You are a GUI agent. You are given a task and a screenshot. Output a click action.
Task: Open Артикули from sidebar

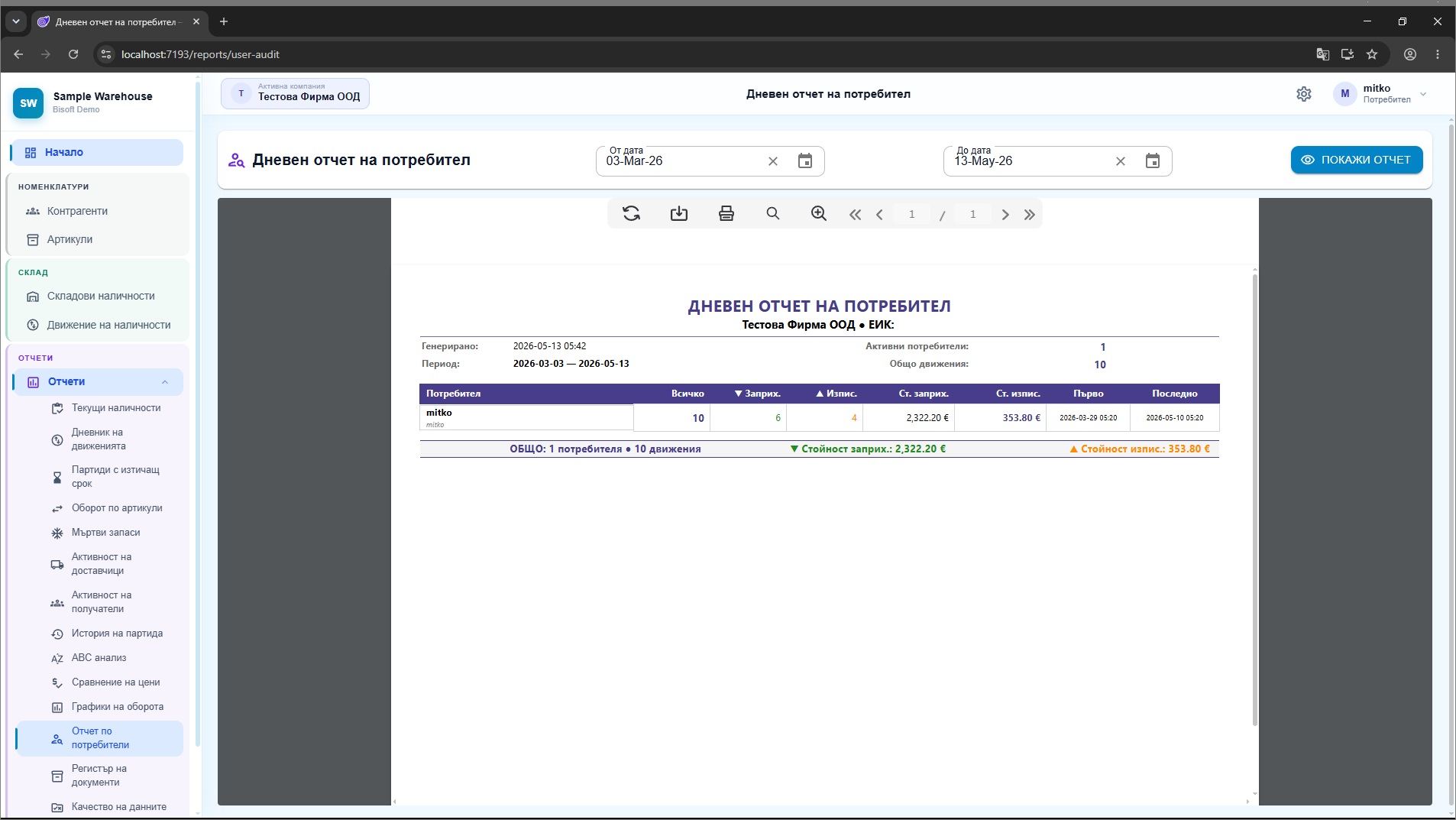point(97,239)
